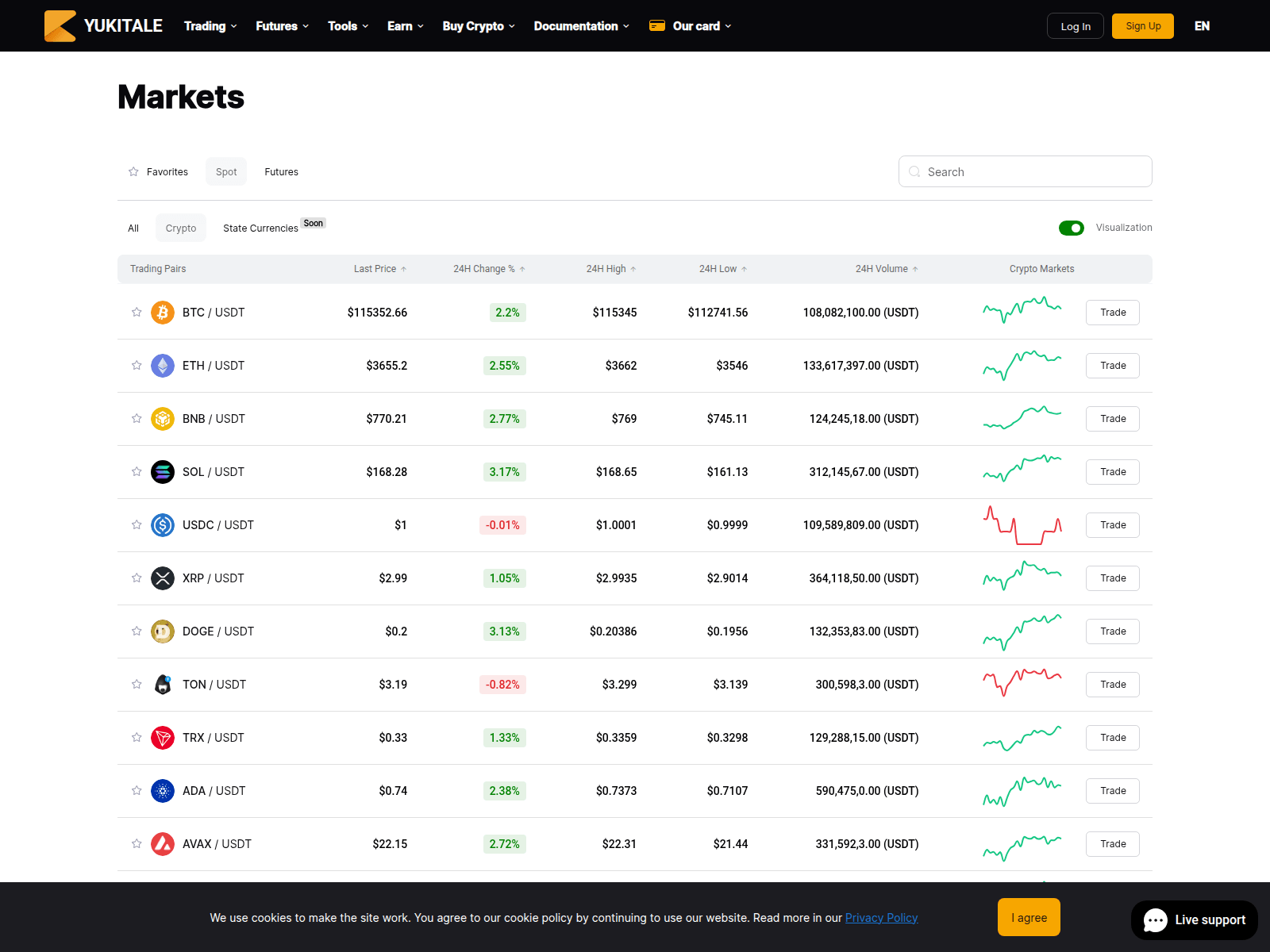Click the Bitcoin coin icon
The width and height of the screenshot is (1270, 952).
click(163, 313)
